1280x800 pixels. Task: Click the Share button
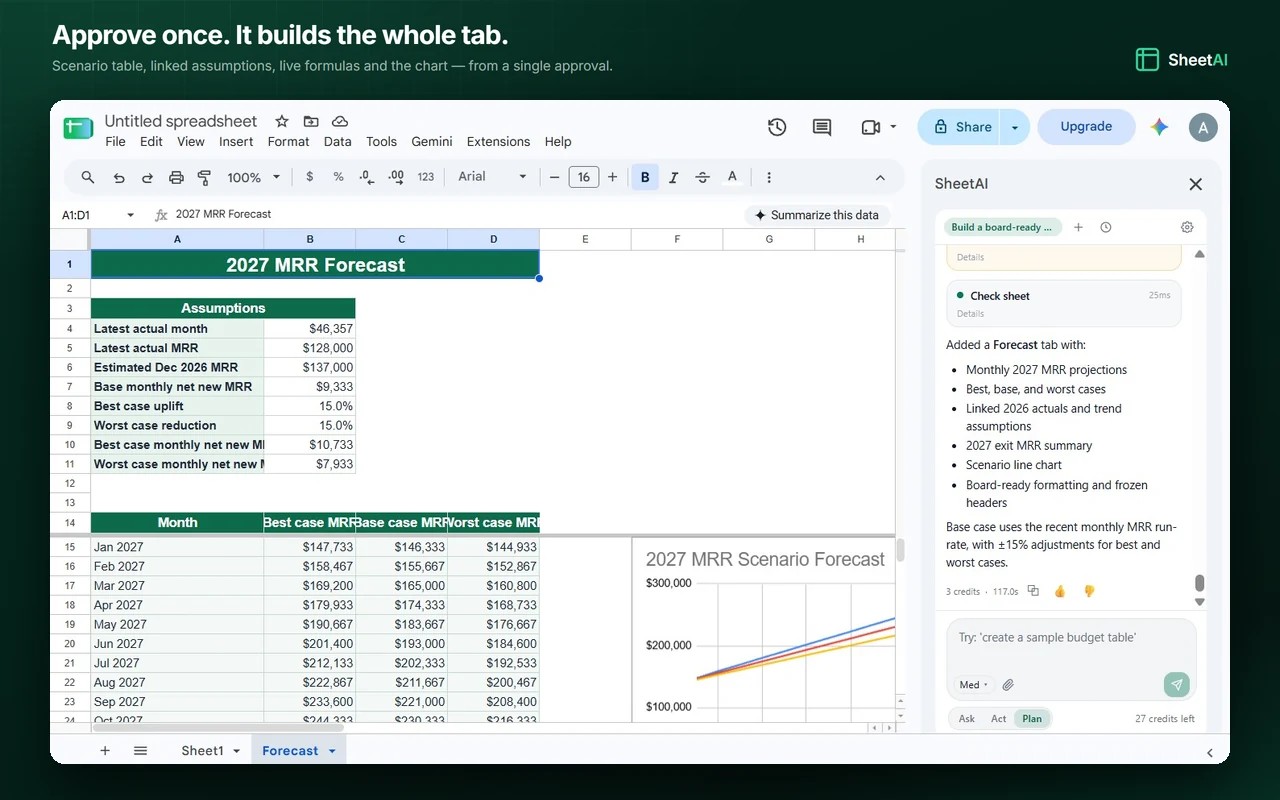point(961,127)
